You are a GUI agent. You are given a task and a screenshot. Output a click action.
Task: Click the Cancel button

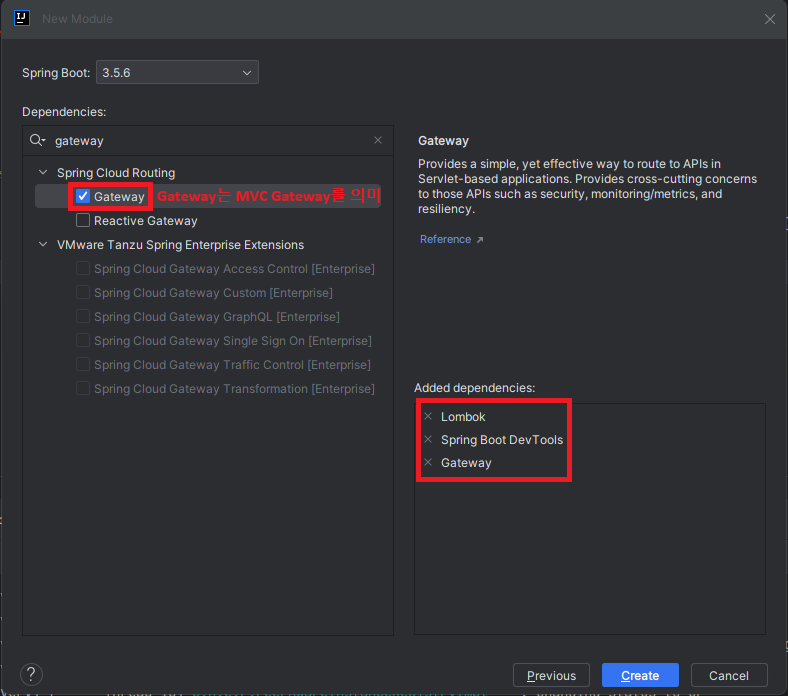(x=729, y=675)
